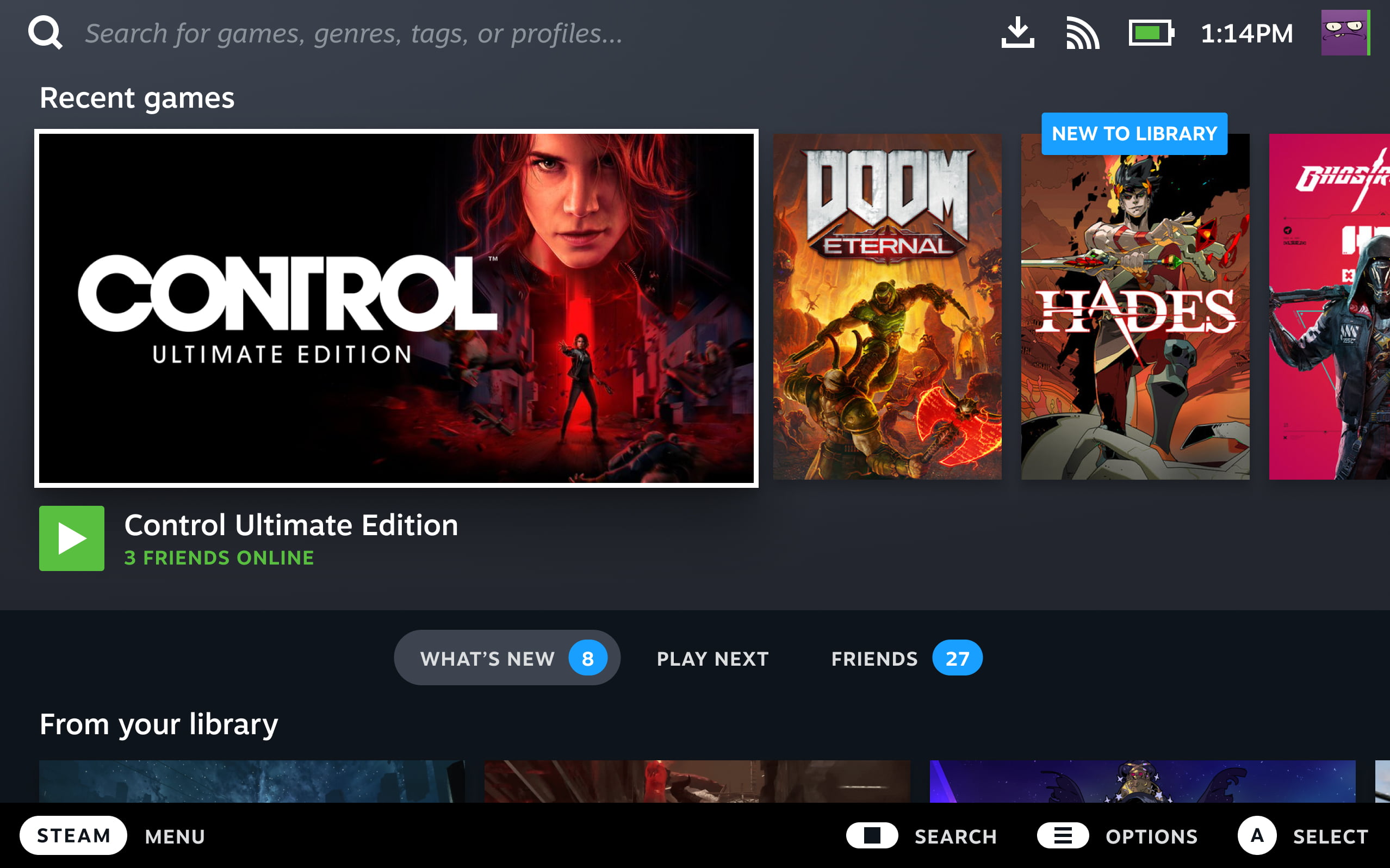Screen dimensions: 1390x868
Task: Open MENU from the bottom bar
Action: (x=175, y=836)
